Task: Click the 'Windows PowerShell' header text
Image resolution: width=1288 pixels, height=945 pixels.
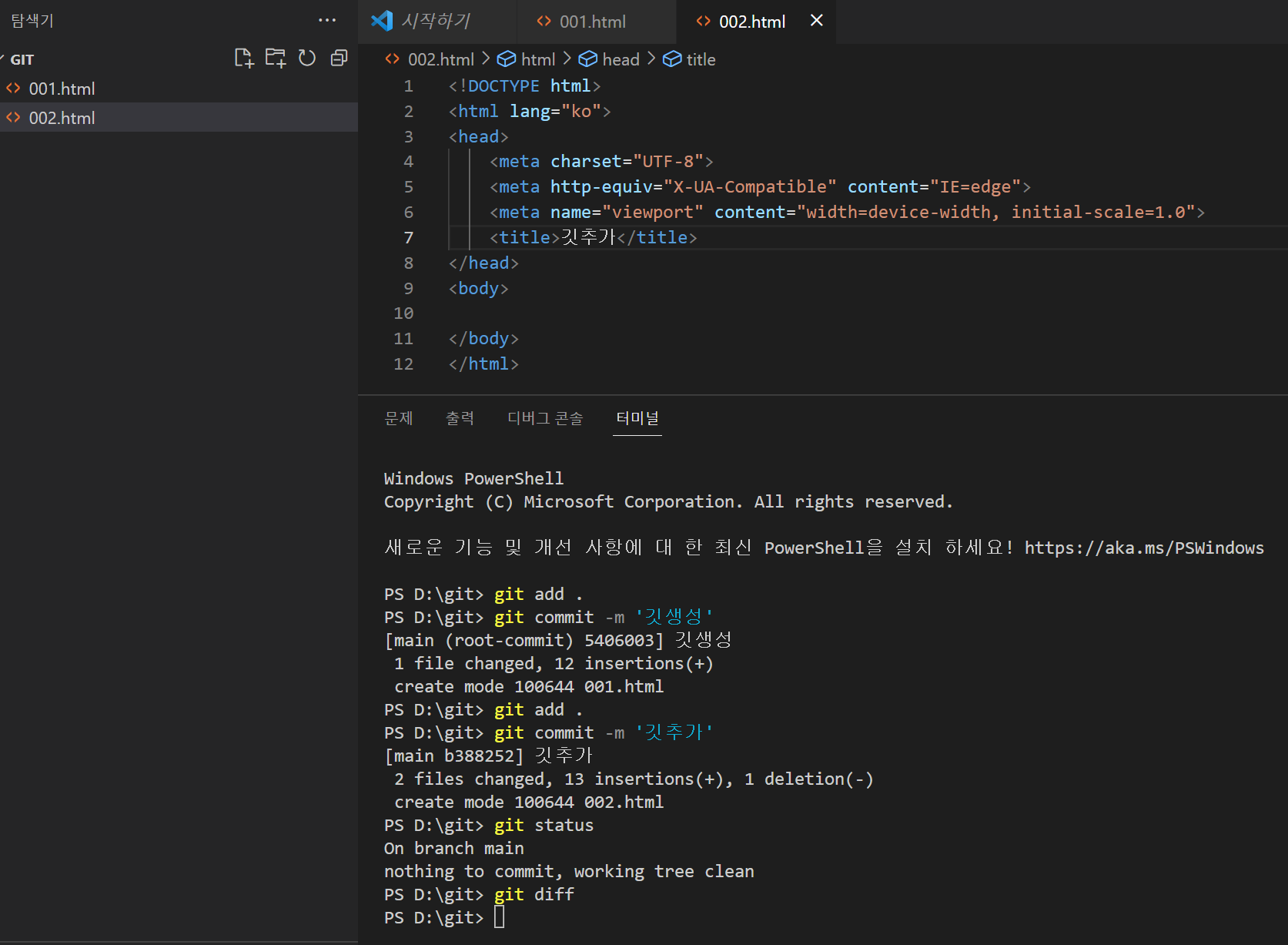Action: (473, 479)
